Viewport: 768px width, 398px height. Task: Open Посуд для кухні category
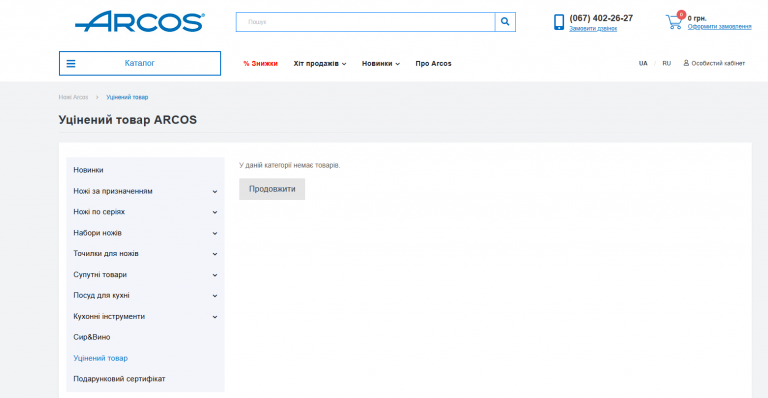[x=101, y=296]
